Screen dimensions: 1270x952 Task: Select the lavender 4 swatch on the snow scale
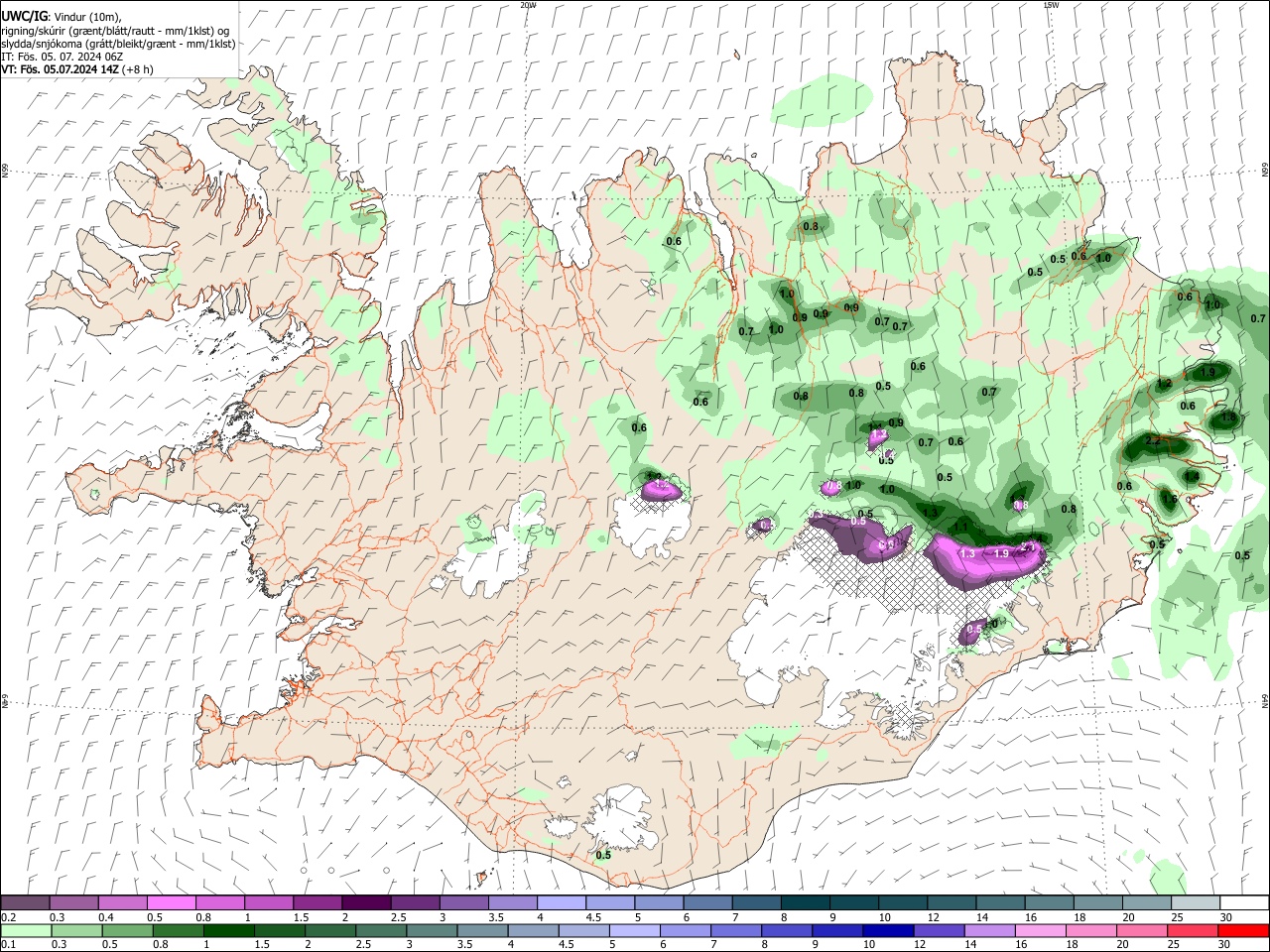point(561,902)
